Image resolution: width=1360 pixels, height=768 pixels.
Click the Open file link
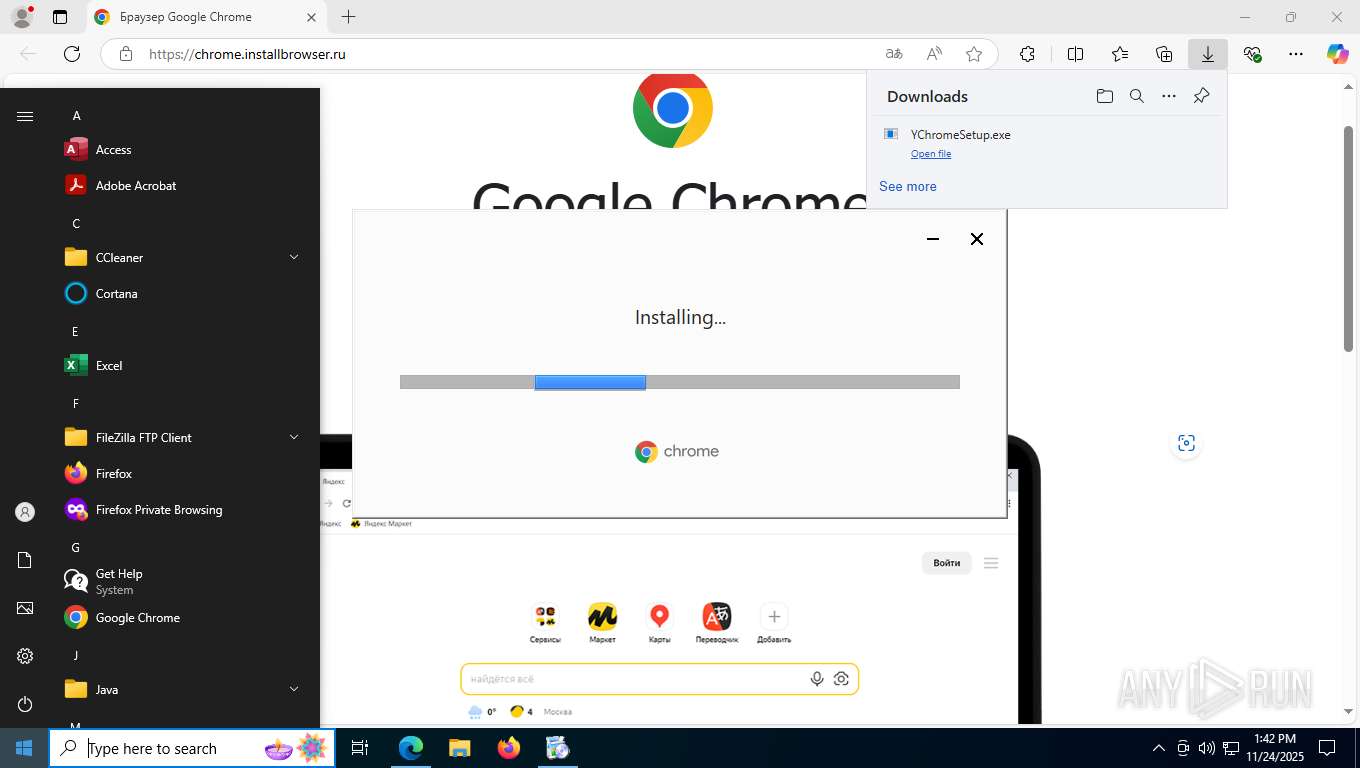click(x=931, y=154)
